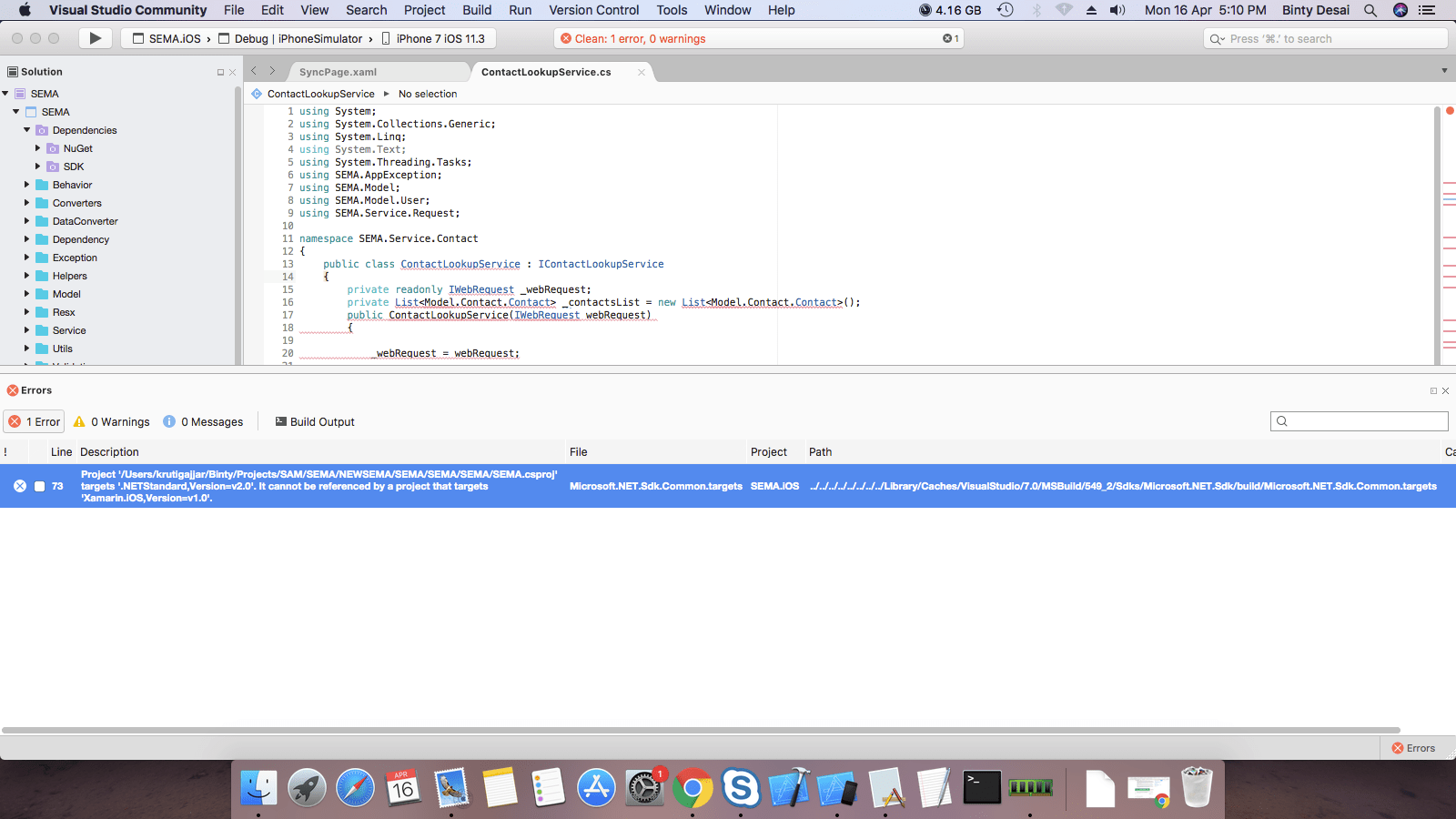Filter errors with the 1 Error toggle
This screenshot has height=819, width=1456.
pos(34,421)
